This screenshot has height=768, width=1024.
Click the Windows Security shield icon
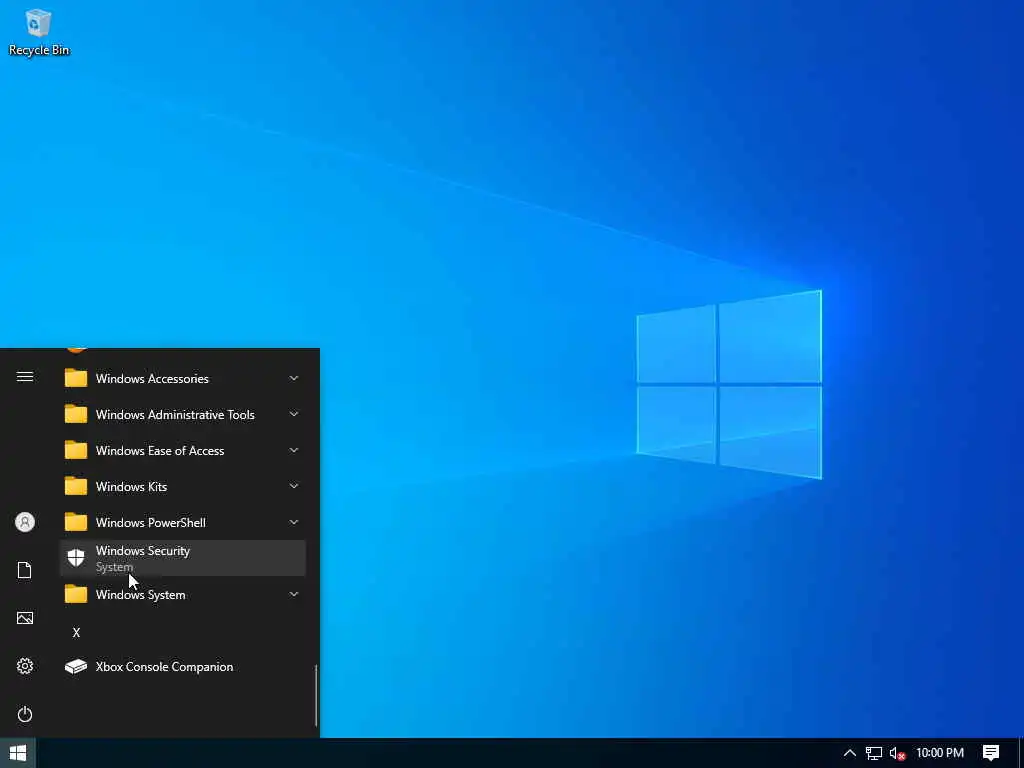click(x=76, y=558)
